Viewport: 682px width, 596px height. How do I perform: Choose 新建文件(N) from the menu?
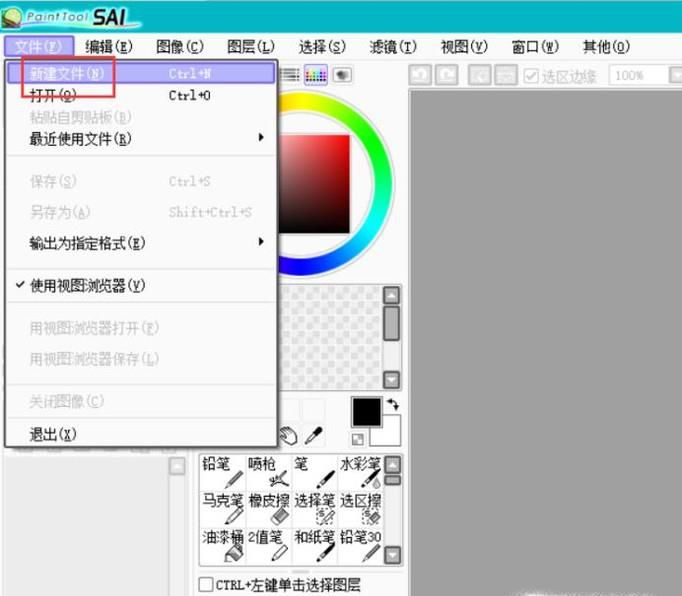point(141,73)
